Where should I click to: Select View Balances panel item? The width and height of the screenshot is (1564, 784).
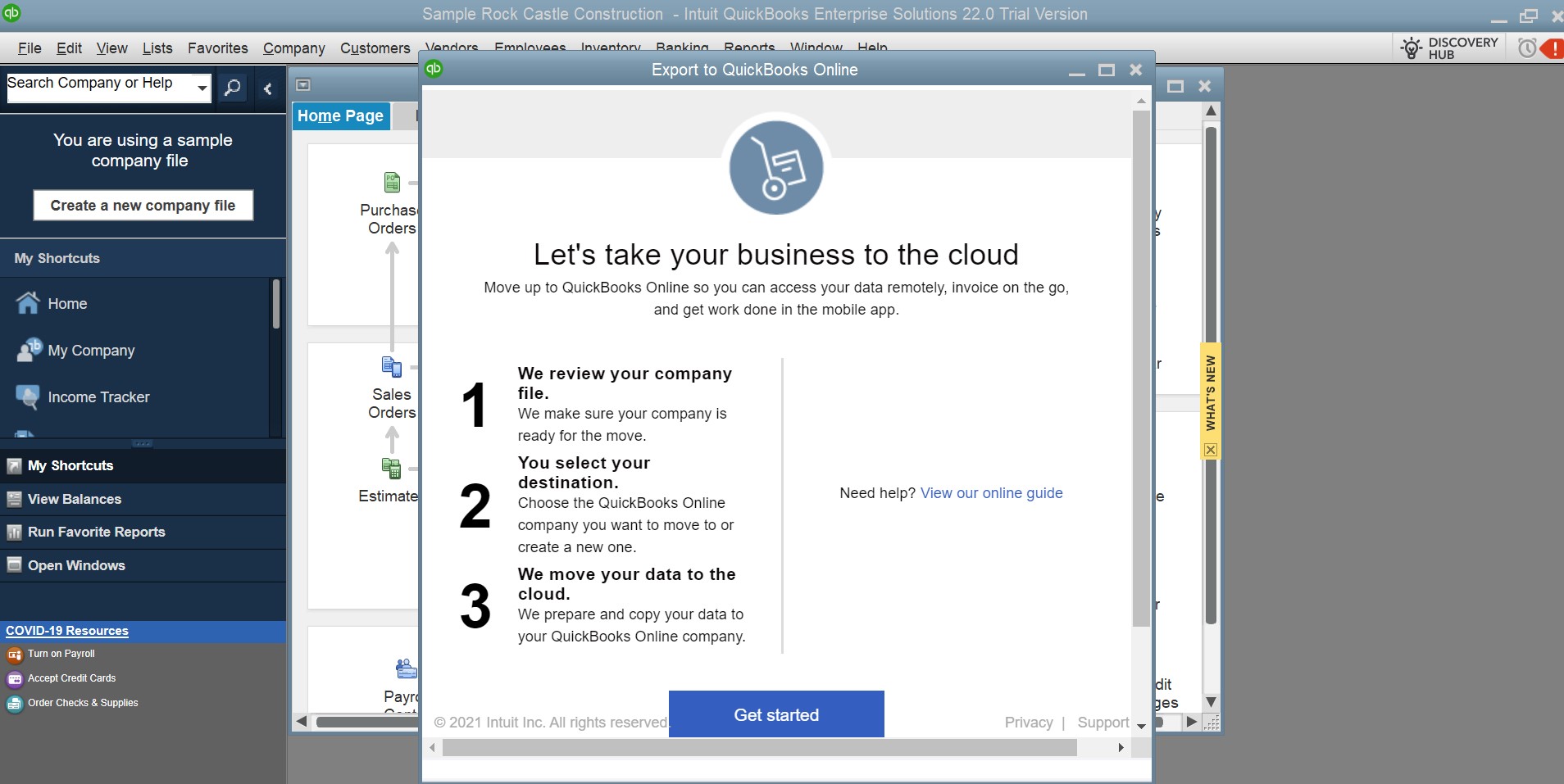point(143,499)
